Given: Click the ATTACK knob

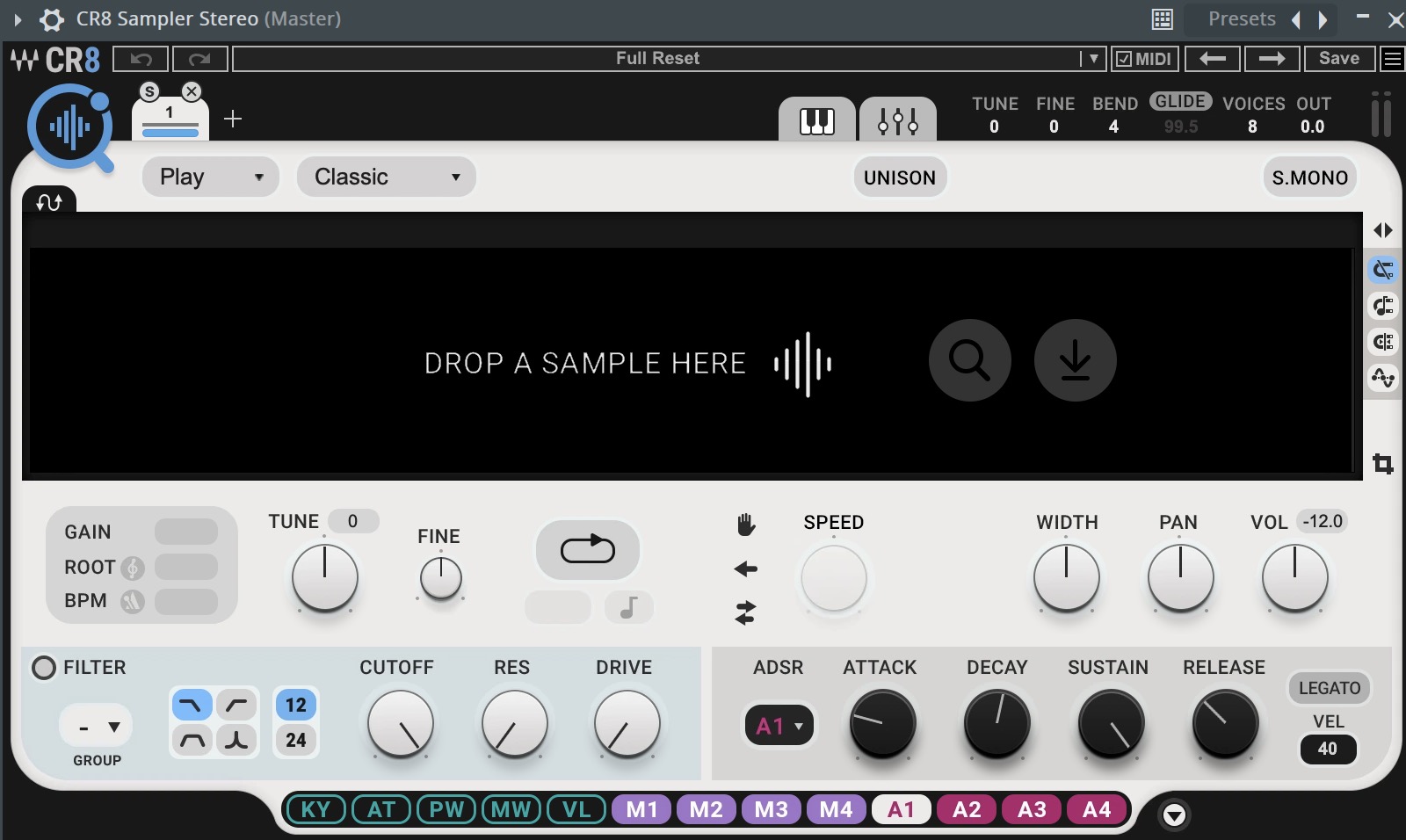Looking at the screenshot, I should [882, 724].
